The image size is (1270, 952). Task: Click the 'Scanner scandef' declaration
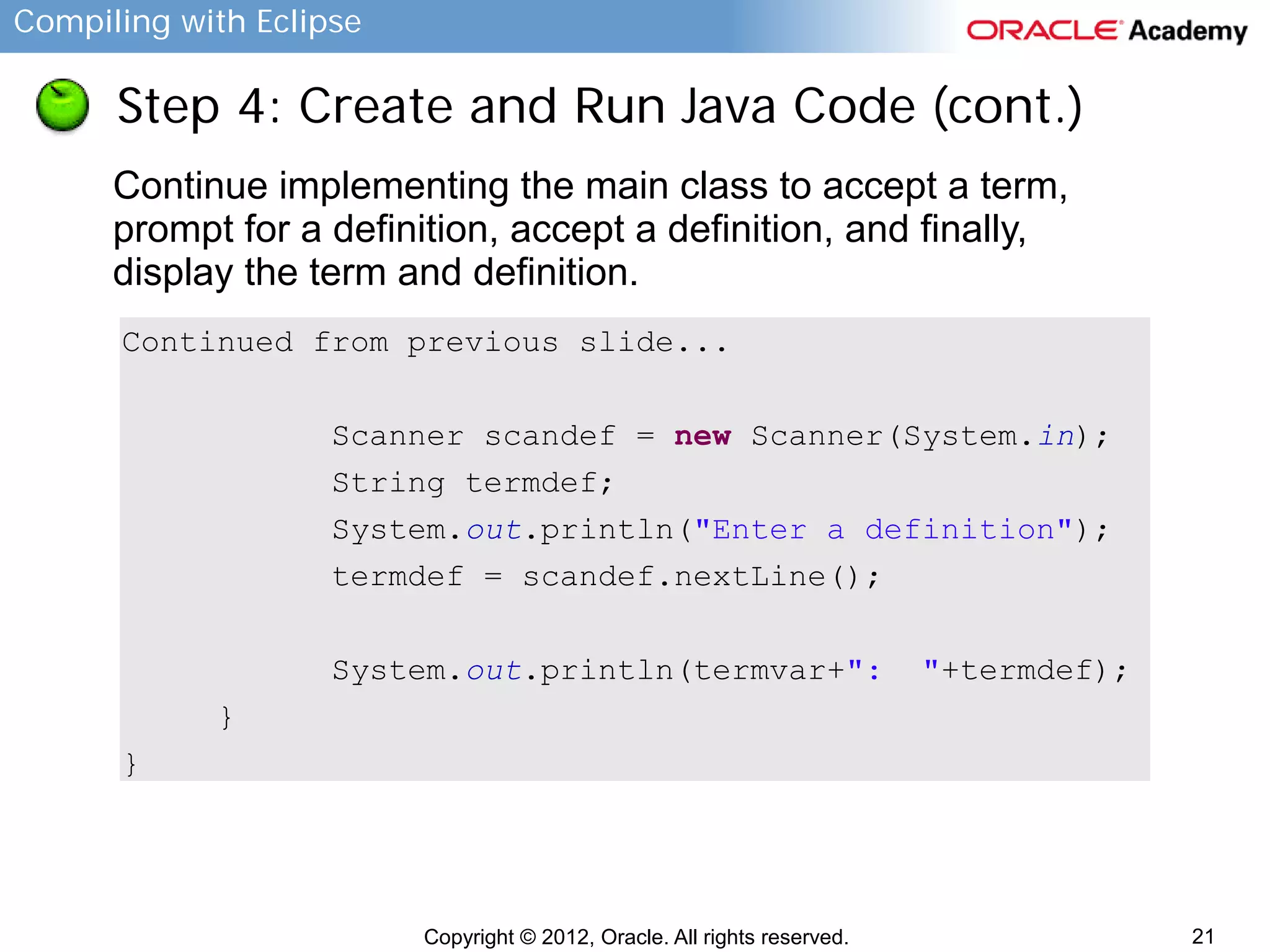[474, 436]
